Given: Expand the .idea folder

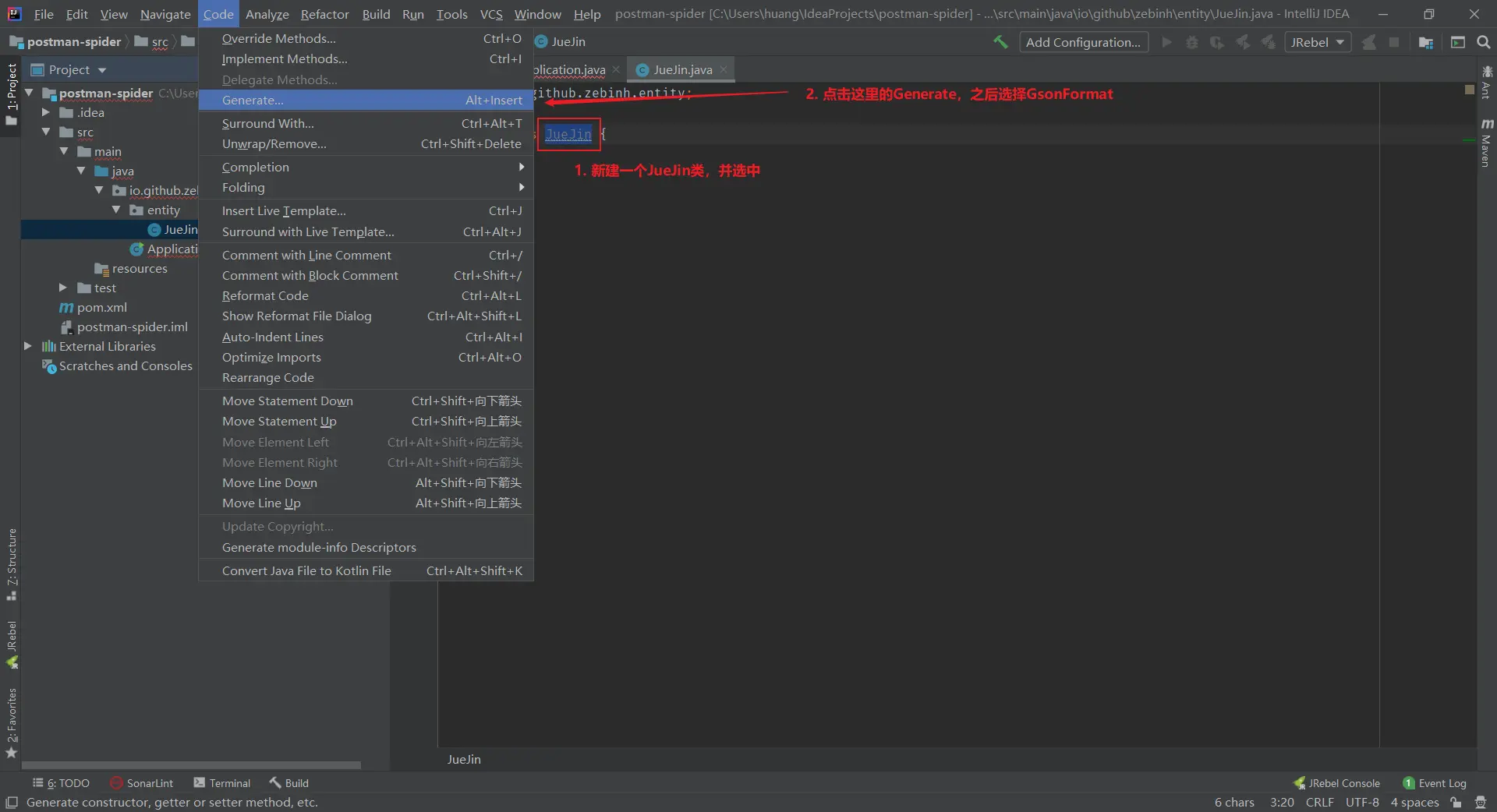Looking at the screenshot, I should click(x=46, y=112).
